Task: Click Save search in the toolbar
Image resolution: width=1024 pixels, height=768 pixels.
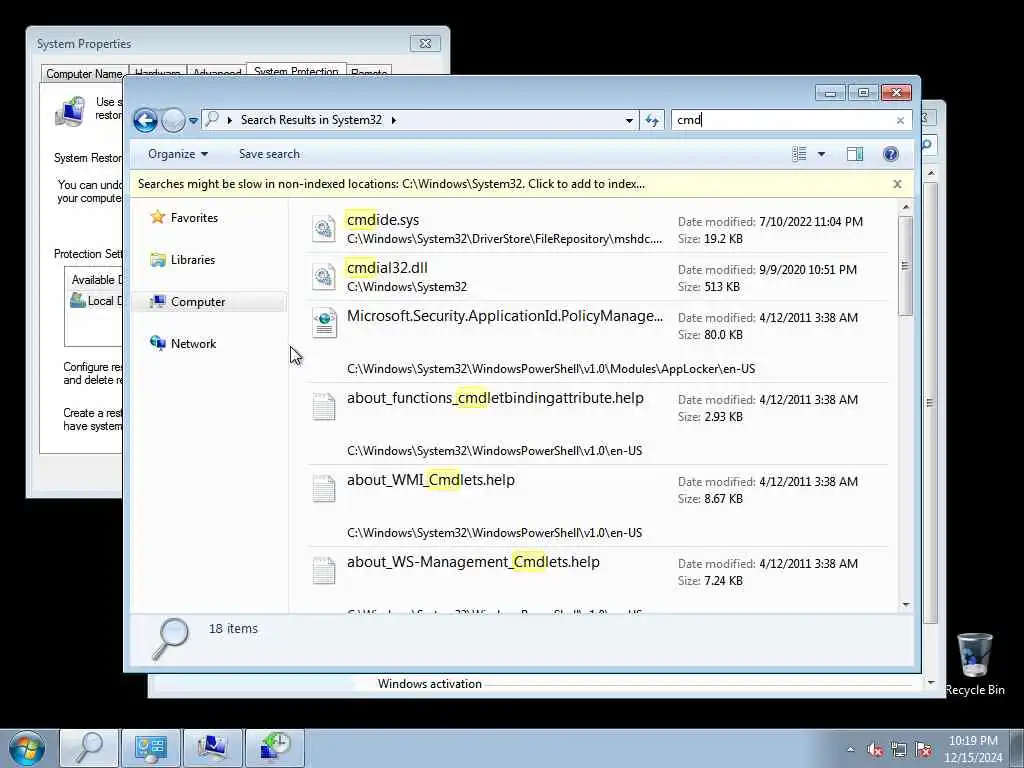Action: pyautogui.click(x=269, y=154)
